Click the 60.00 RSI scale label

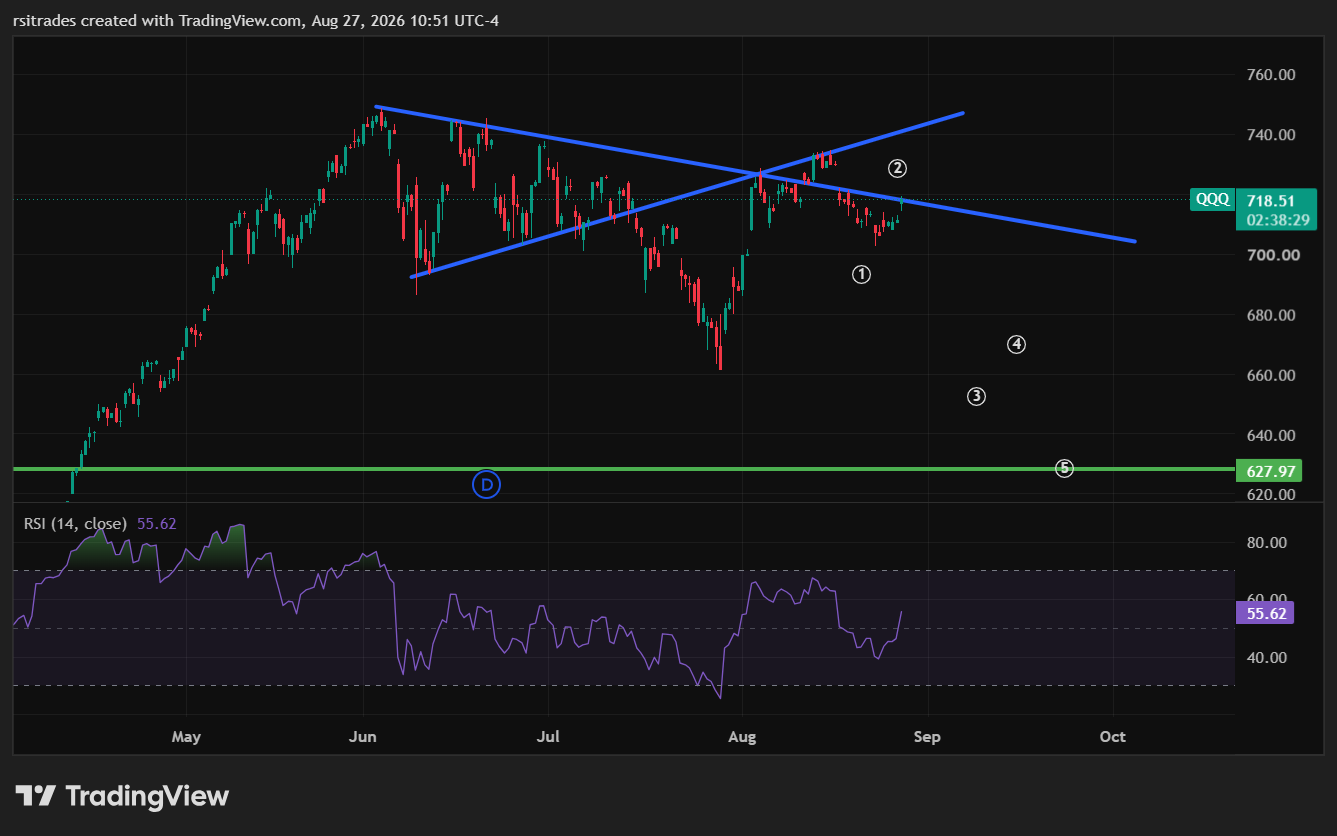click(1265, 599)
